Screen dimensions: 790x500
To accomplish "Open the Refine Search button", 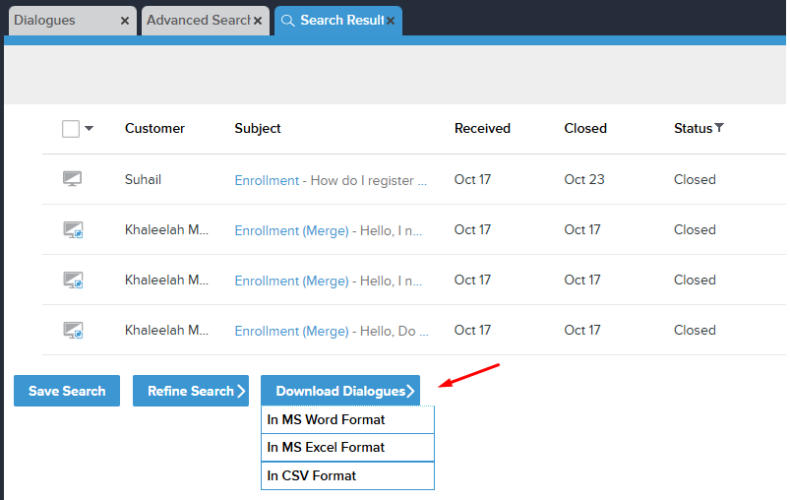I will (x=190, y=391).
